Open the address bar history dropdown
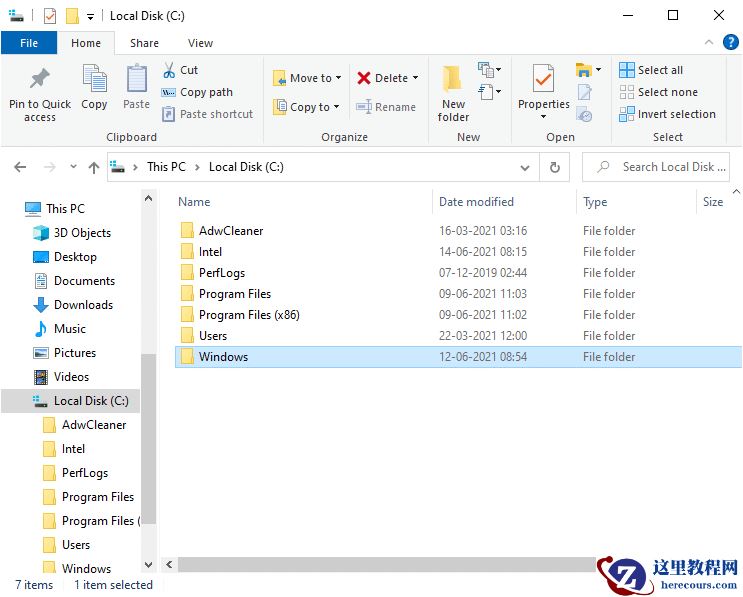Image resolution: width=743 pixels, height=597 pixels. click(525, 168)
